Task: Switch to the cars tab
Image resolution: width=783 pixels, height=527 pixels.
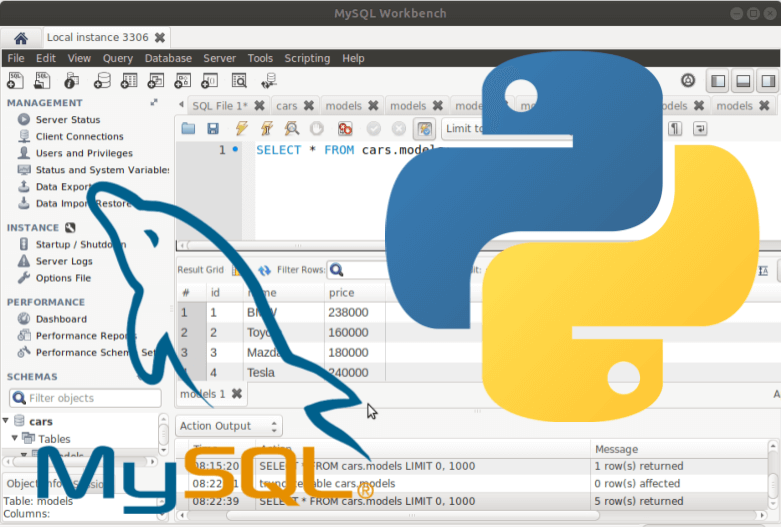Action: (x=287, y=106)
